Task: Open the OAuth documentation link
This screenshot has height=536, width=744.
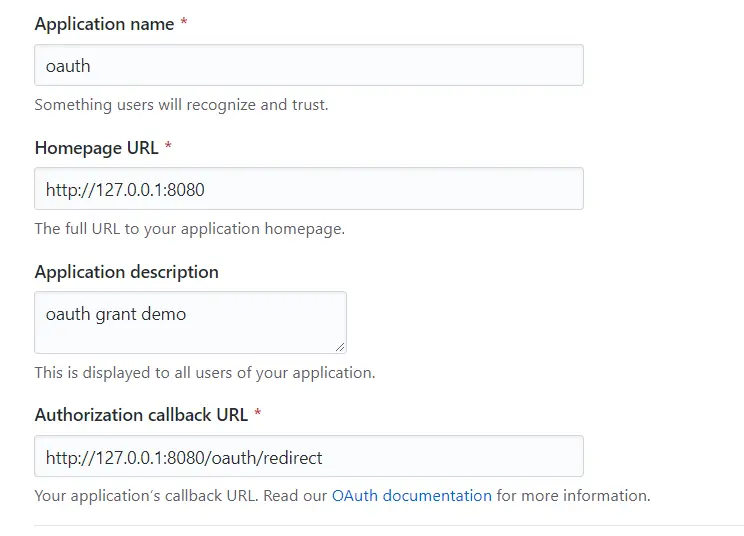Action: pos(412,496)
